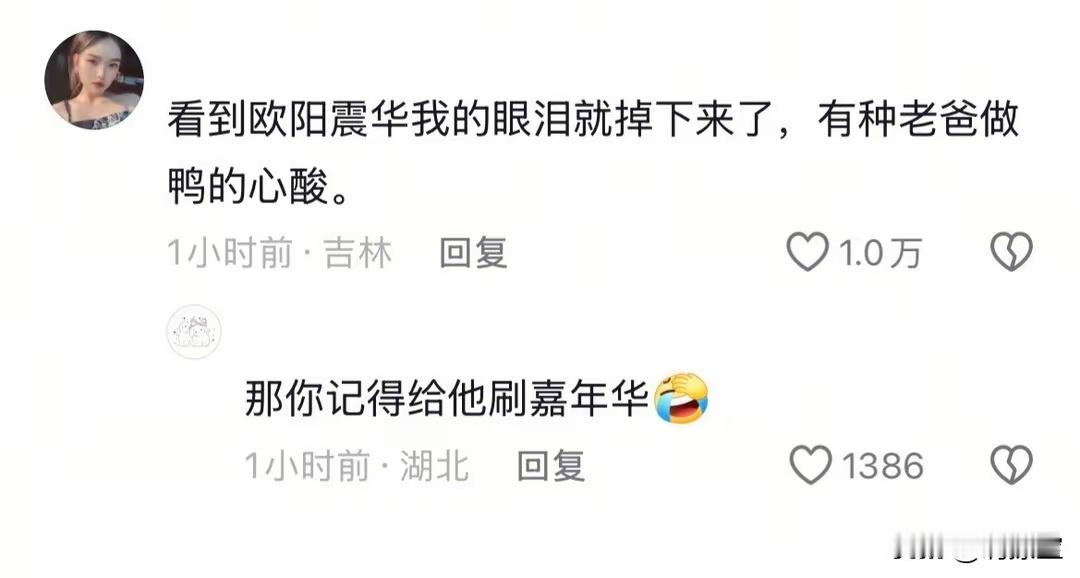Click the 1小时前 timestamp beside 吉林
The width and height of the screenshot is (1080, 578).
(x=230, y=253)
